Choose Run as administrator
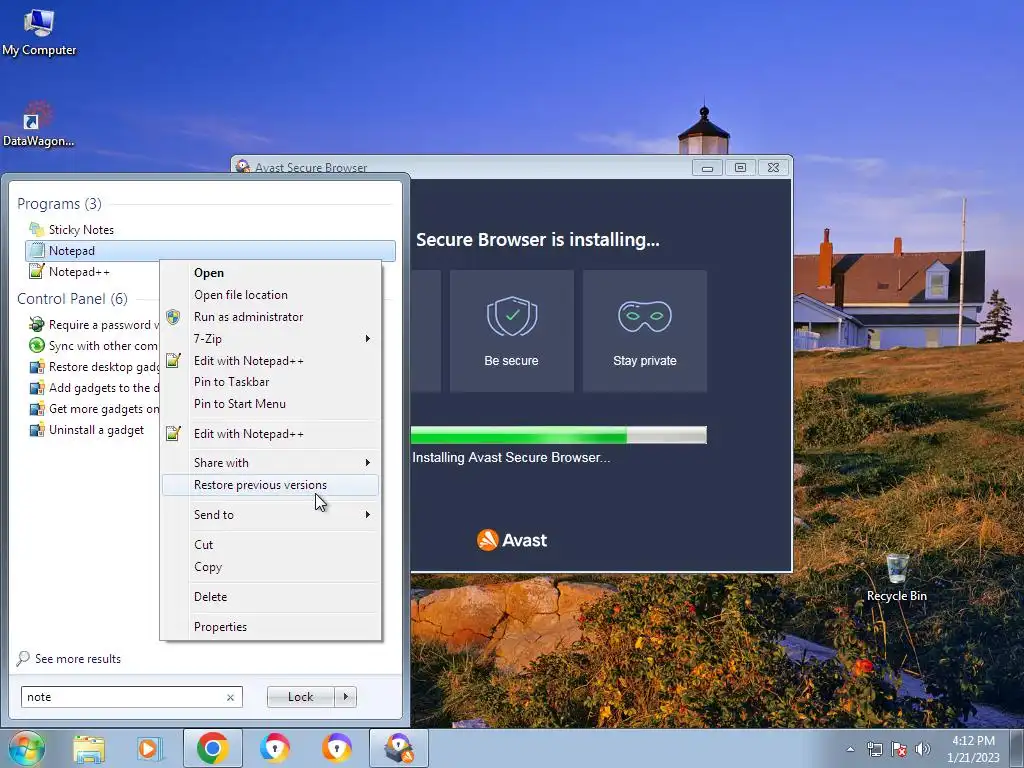Screen dimensions: 1024x768 point(270,317)
